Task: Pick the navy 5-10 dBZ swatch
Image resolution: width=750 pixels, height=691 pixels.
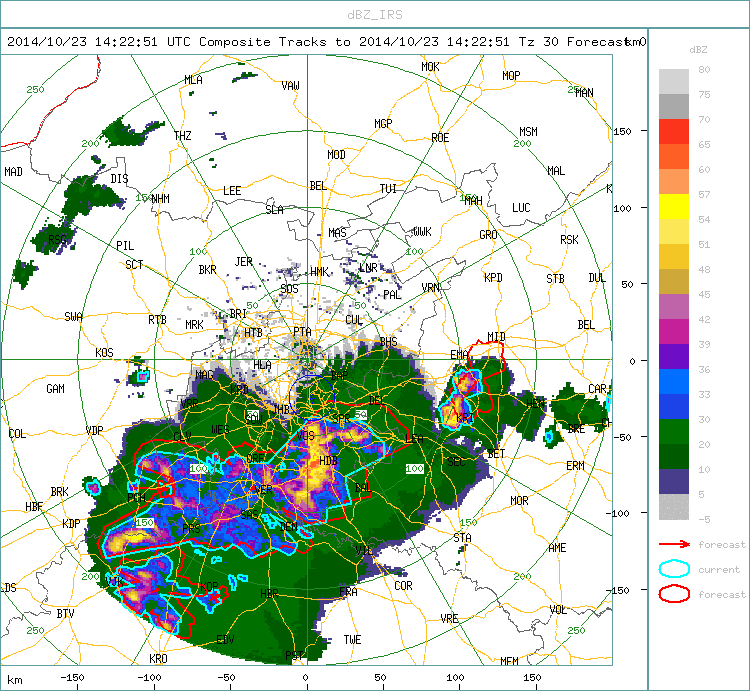Action: [674, 482]
